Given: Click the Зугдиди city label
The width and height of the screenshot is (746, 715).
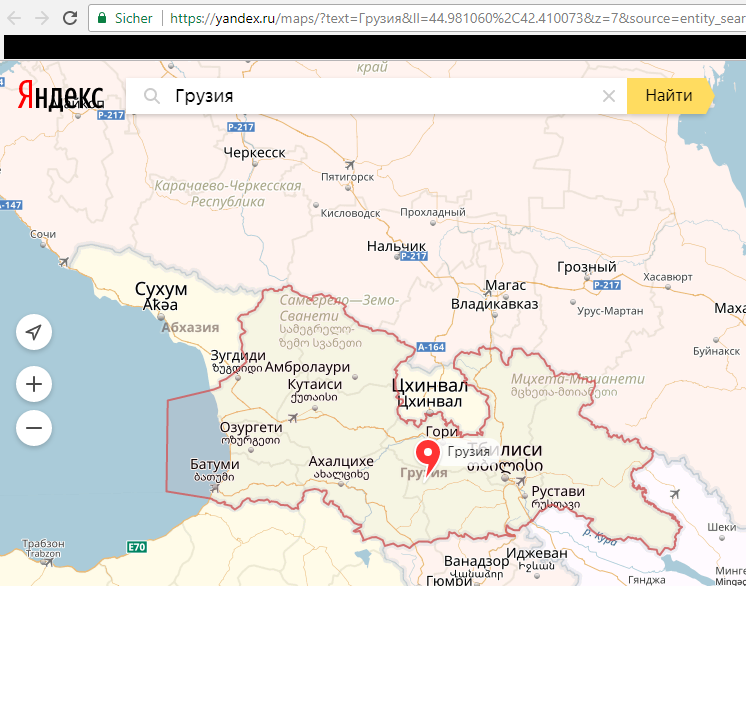Looking at the screenshot, I should click(238, 356).
